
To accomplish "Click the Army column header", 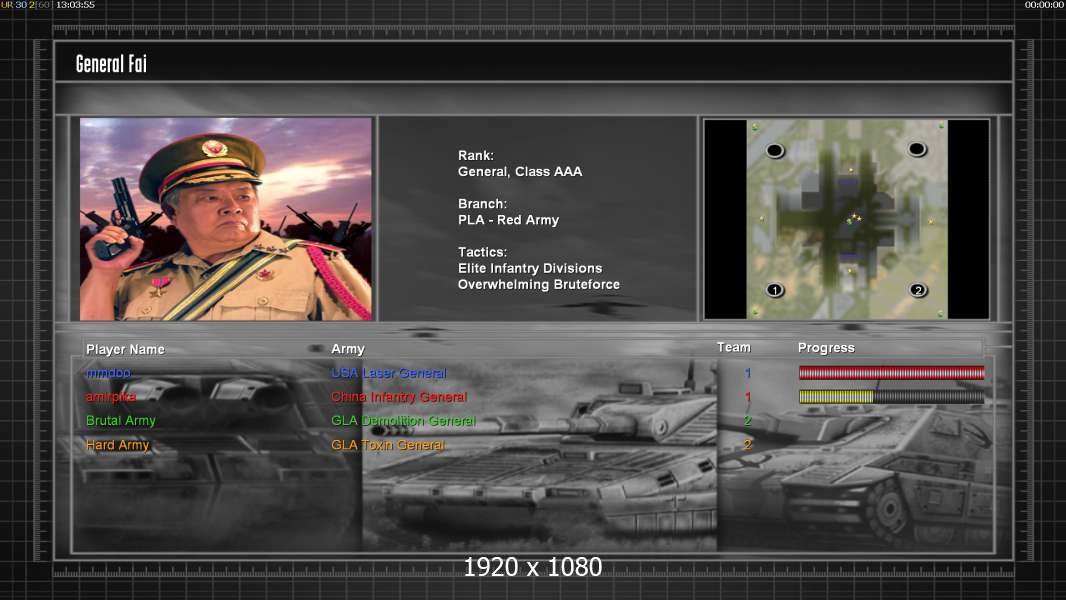I will pos(348,349).
